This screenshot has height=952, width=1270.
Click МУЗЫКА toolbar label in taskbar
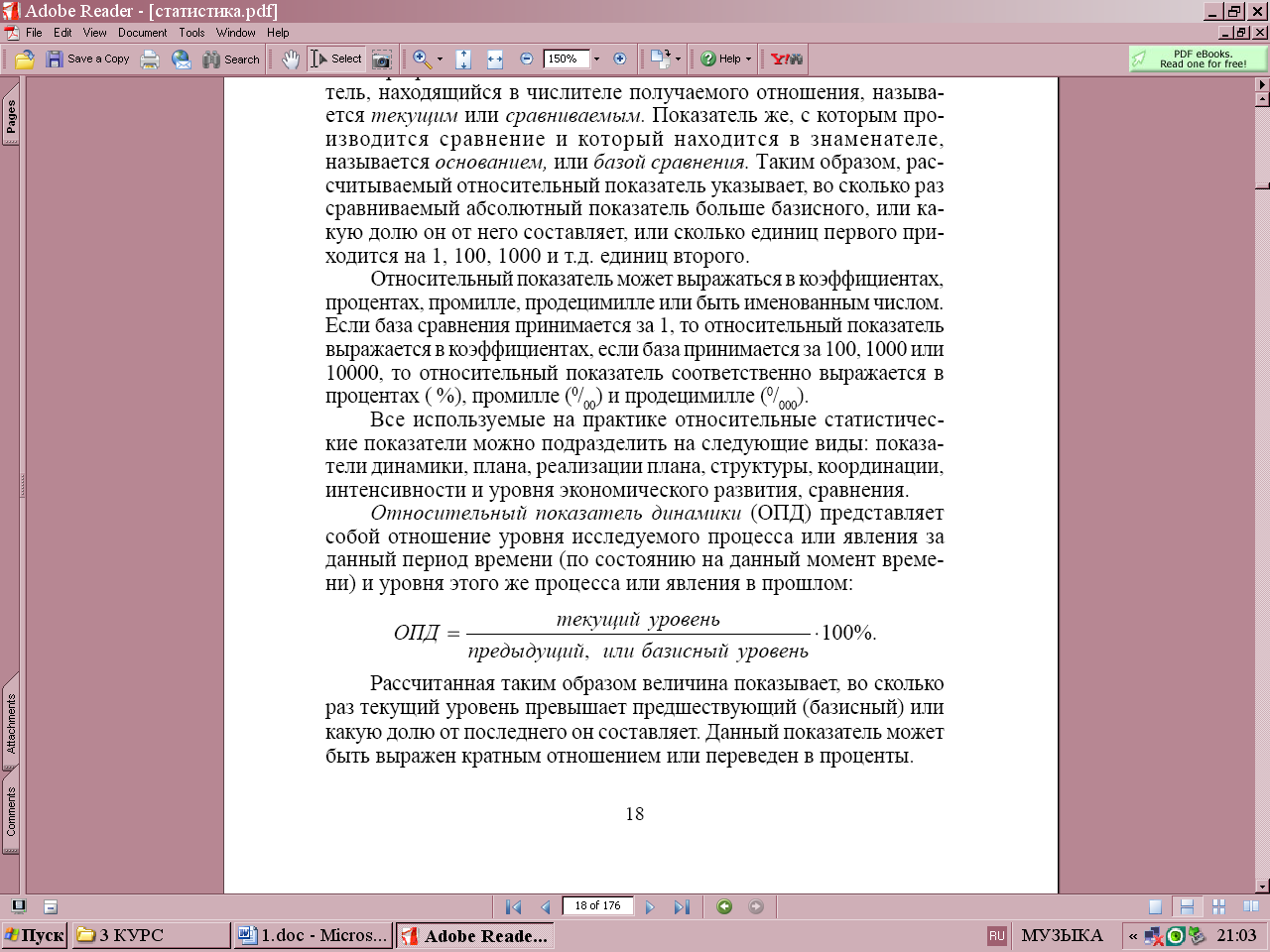pyautogui.click(x=1062, y=935)
